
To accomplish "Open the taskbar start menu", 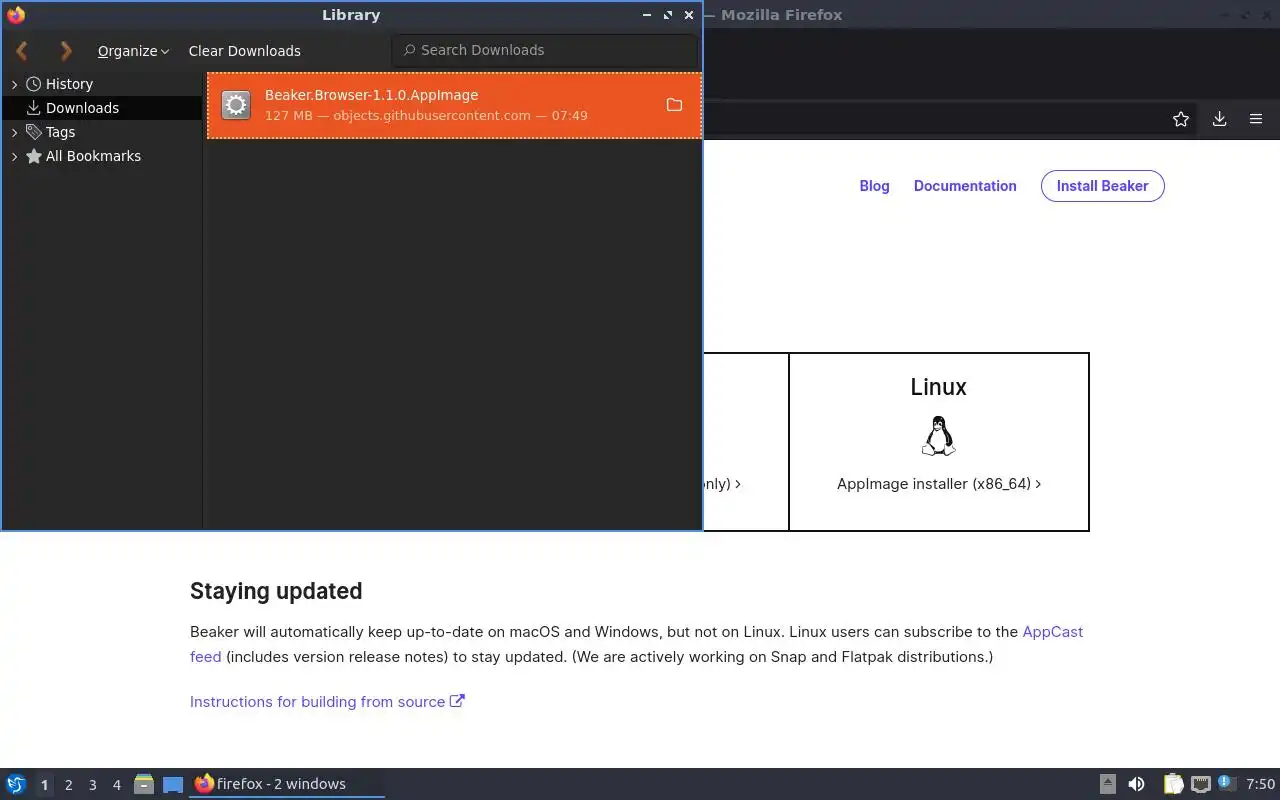I will pyautogui.click(x=16, y=784).
